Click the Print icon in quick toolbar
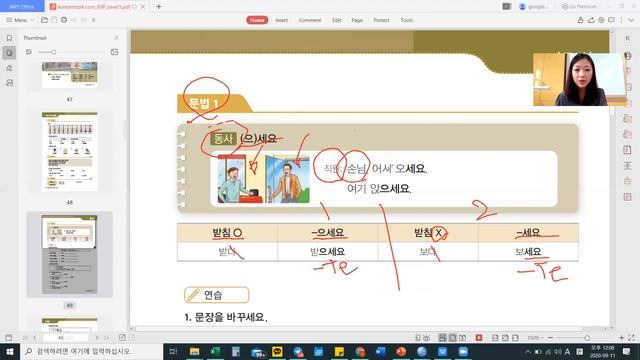Image resolution: width=640 pixels, height=360 pixels. click(64, 20)
